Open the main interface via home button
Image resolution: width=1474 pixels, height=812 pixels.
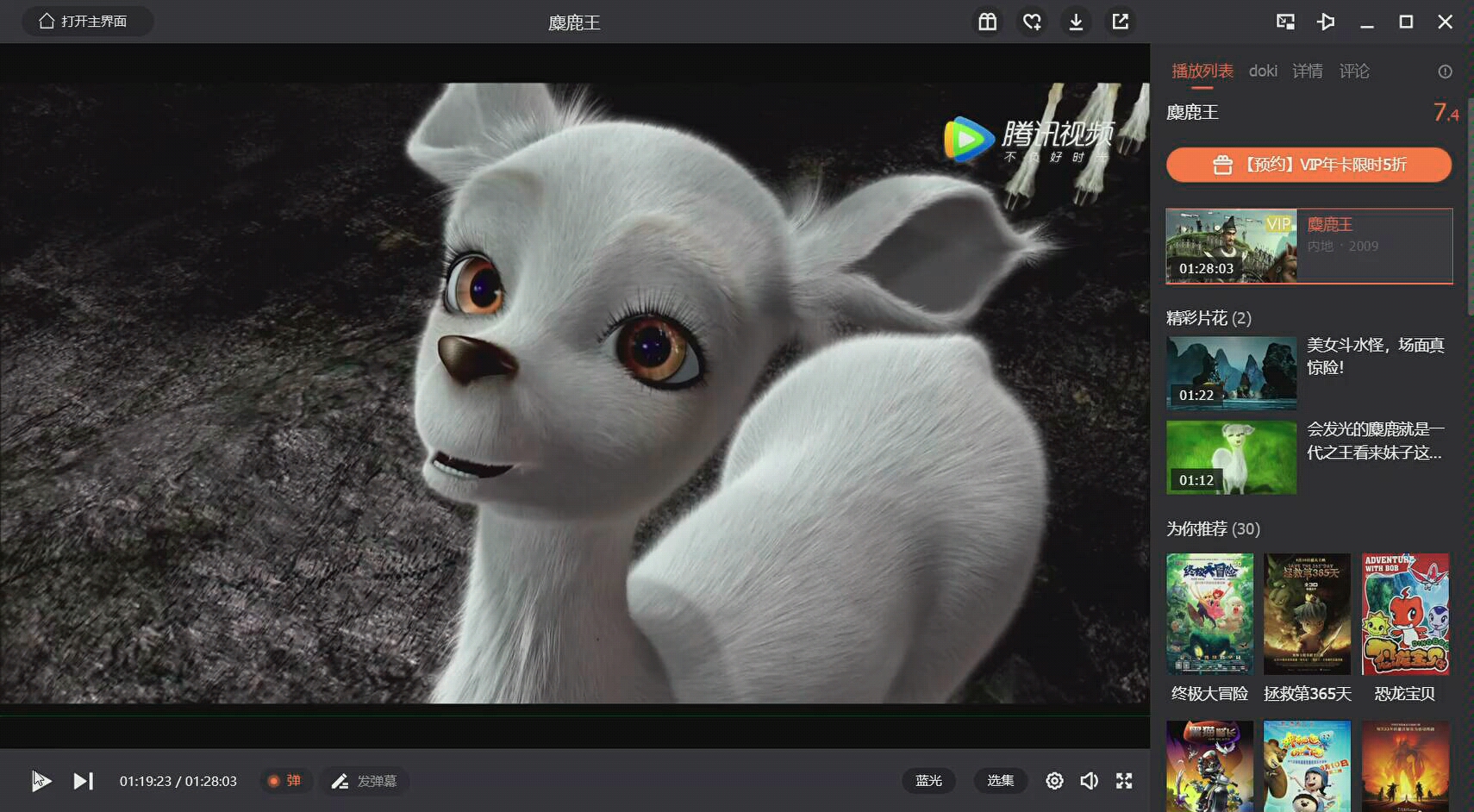point(87,21)
